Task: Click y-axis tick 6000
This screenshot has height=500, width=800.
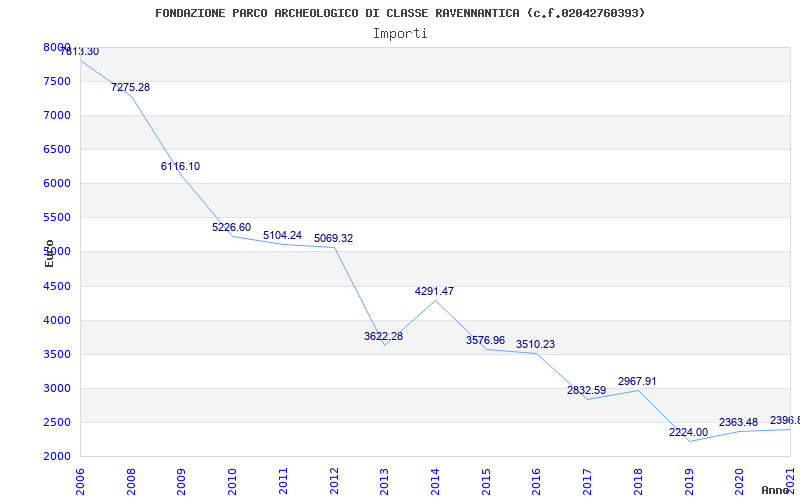Action: (x=57, y=184)
